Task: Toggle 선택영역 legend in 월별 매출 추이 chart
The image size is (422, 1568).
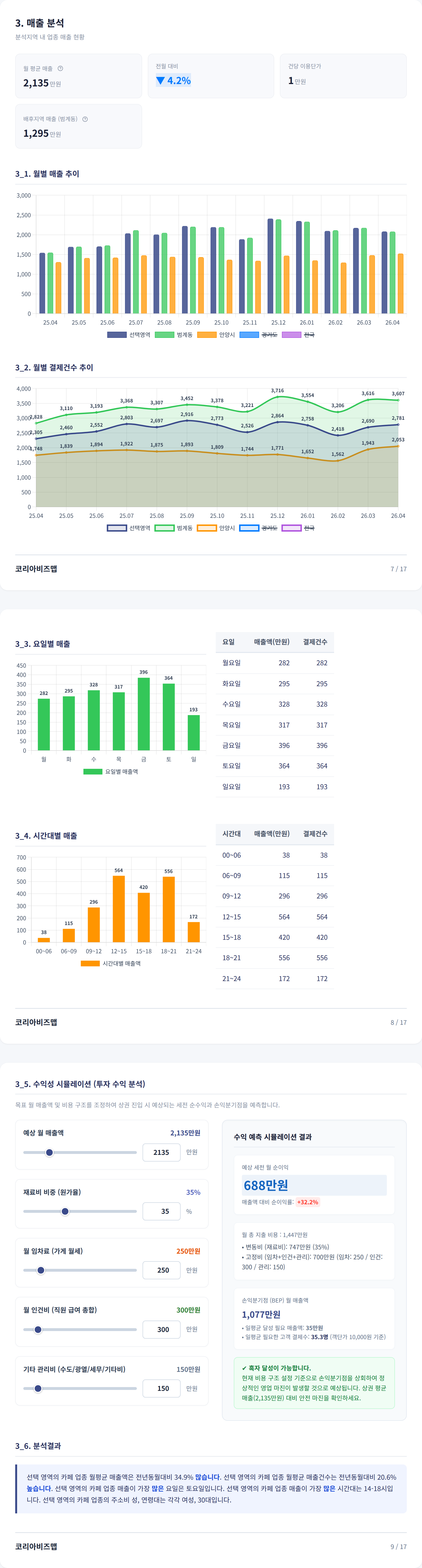Action: tap(129, 335)
